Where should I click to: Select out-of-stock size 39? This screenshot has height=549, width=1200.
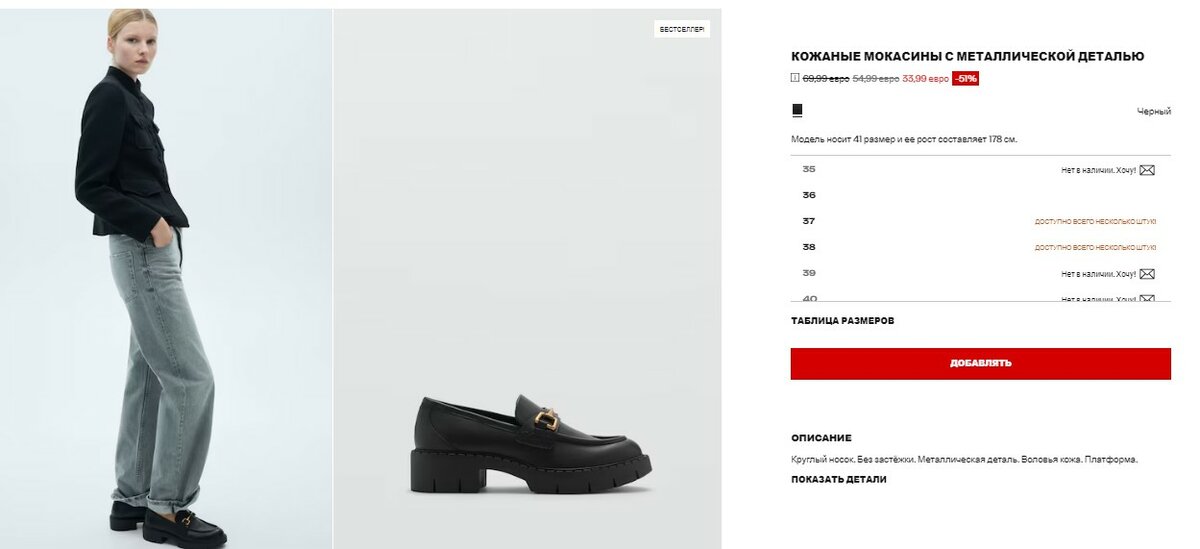809,273
